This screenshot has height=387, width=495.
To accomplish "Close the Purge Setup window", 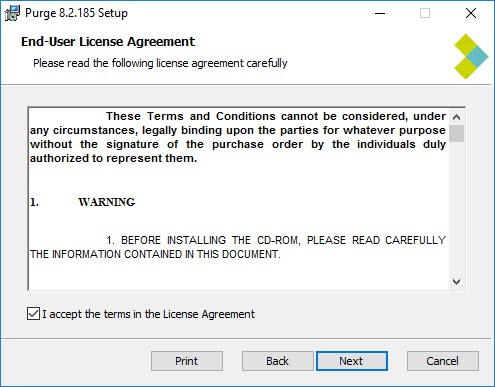I will (x=471, y=13).
